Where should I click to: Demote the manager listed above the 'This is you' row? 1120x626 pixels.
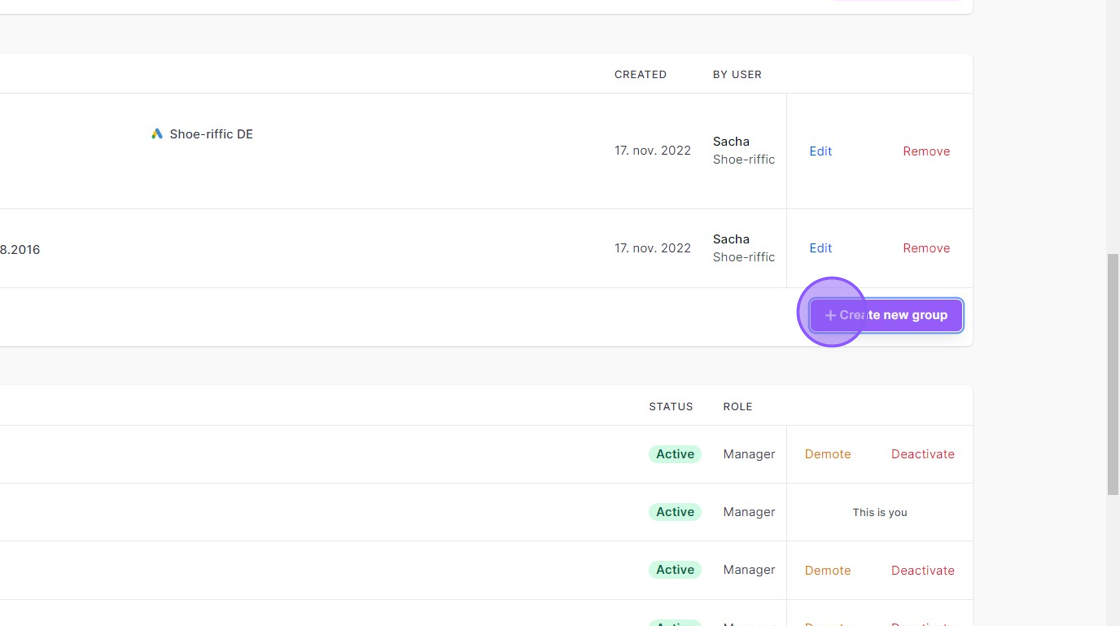tap(827, 454)
